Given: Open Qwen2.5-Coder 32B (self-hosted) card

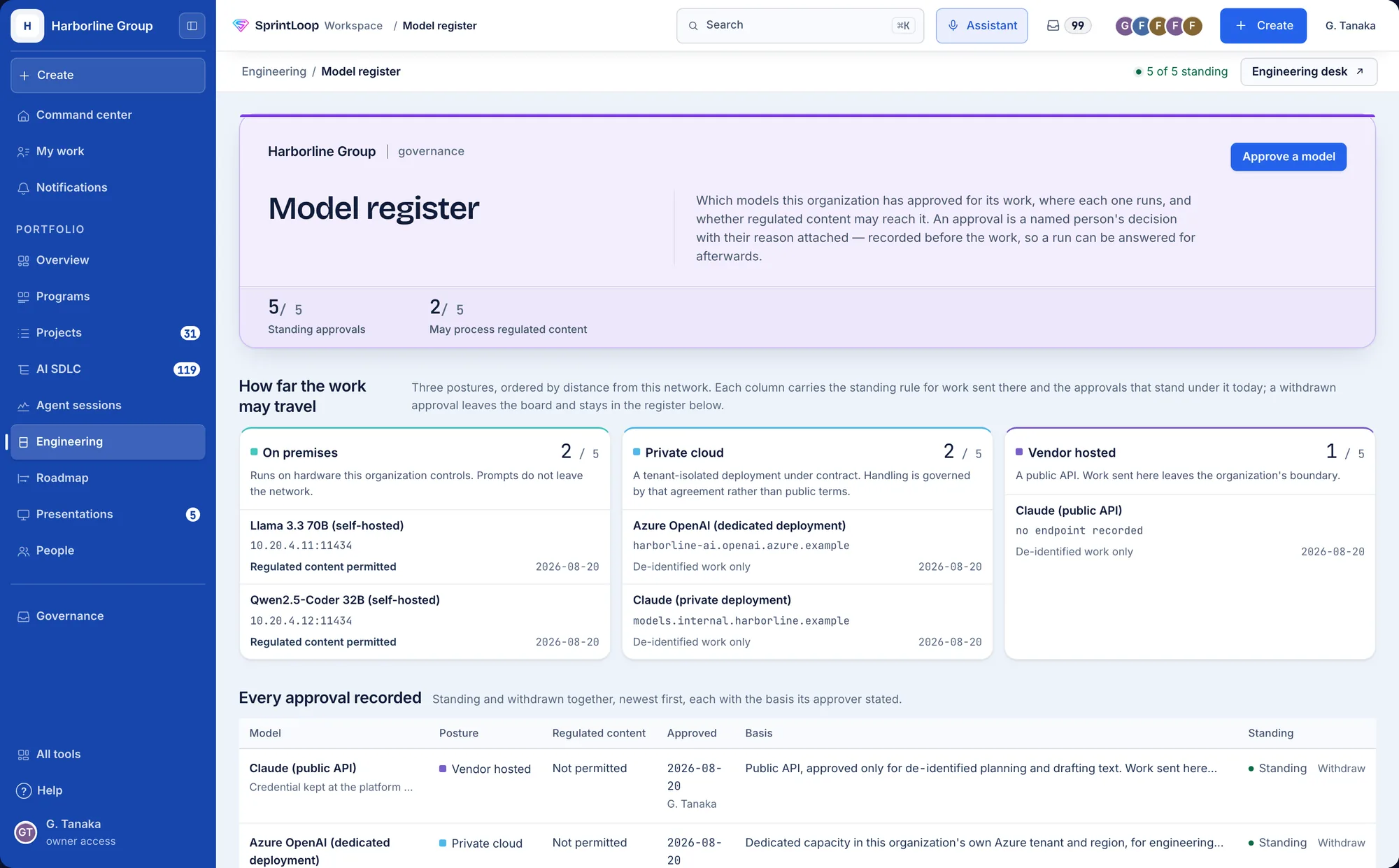Looking at the screenshot, I should click(425, 621).
